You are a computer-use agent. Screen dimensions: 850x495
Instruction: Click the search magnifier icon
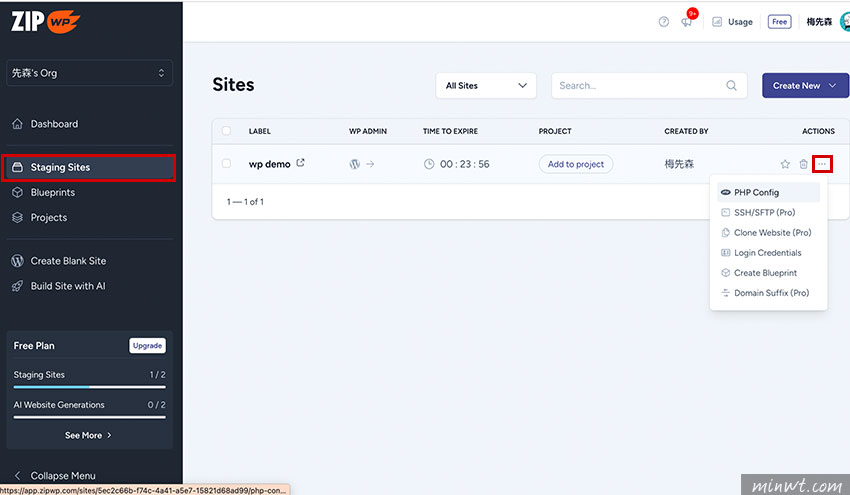pos(731,86)
